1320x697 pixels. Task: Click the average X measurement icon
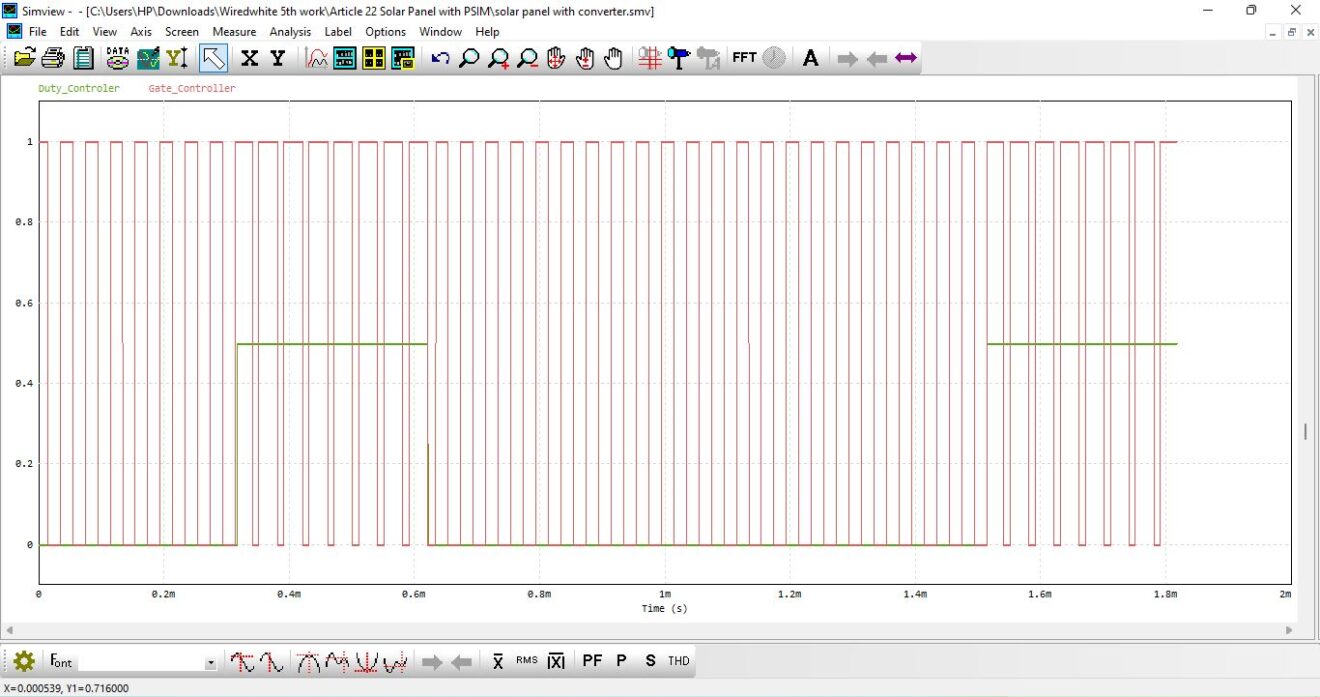(x=497, y=660)
